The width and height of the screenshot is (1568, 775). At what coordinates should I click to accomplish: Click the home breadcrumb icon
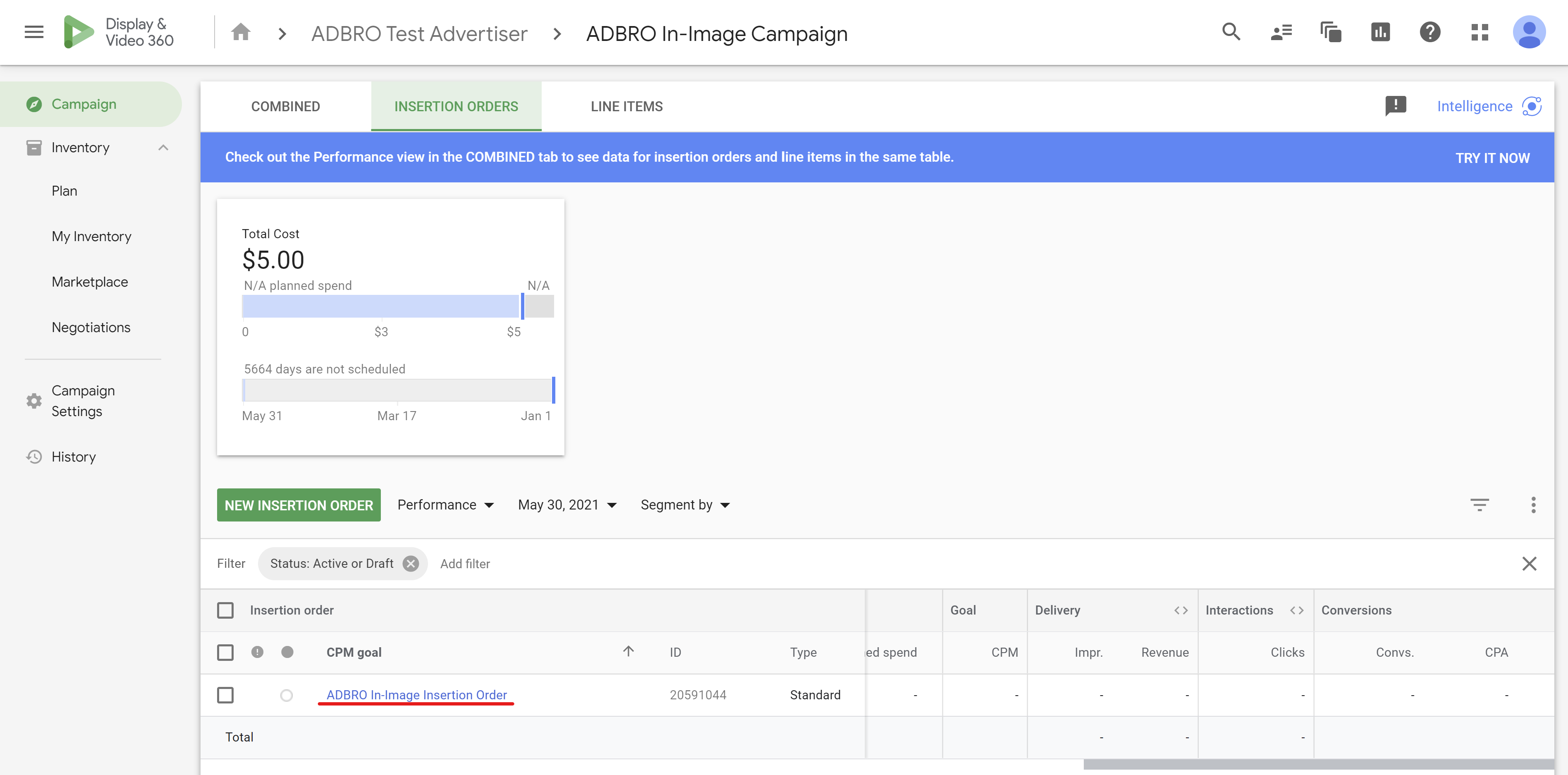(x=240, y=32)
